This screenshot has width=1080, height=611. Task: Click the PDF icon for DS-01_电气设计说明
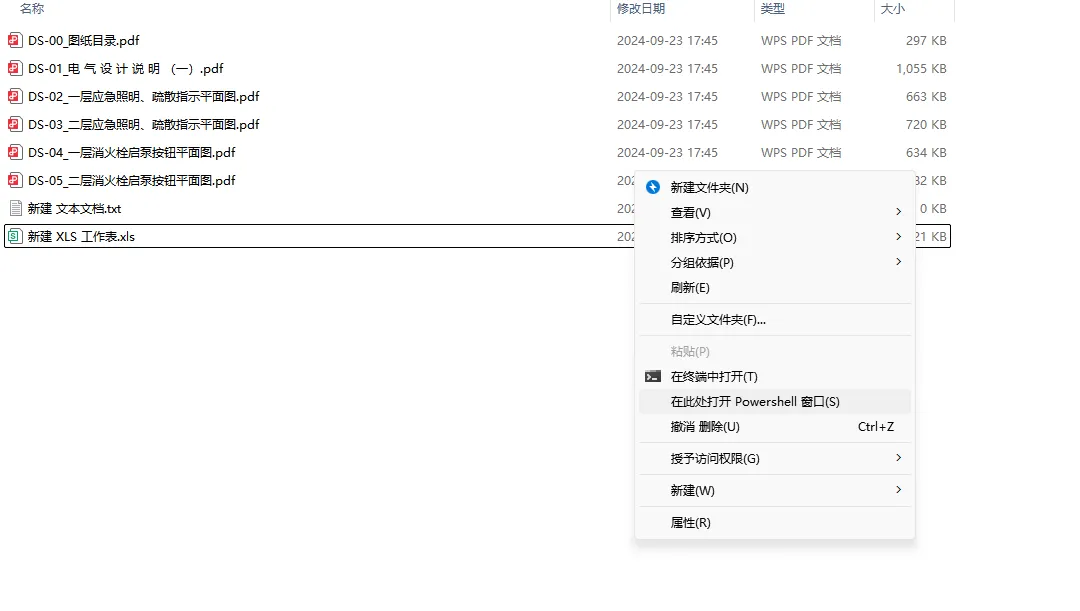click(x=14, y=69)
